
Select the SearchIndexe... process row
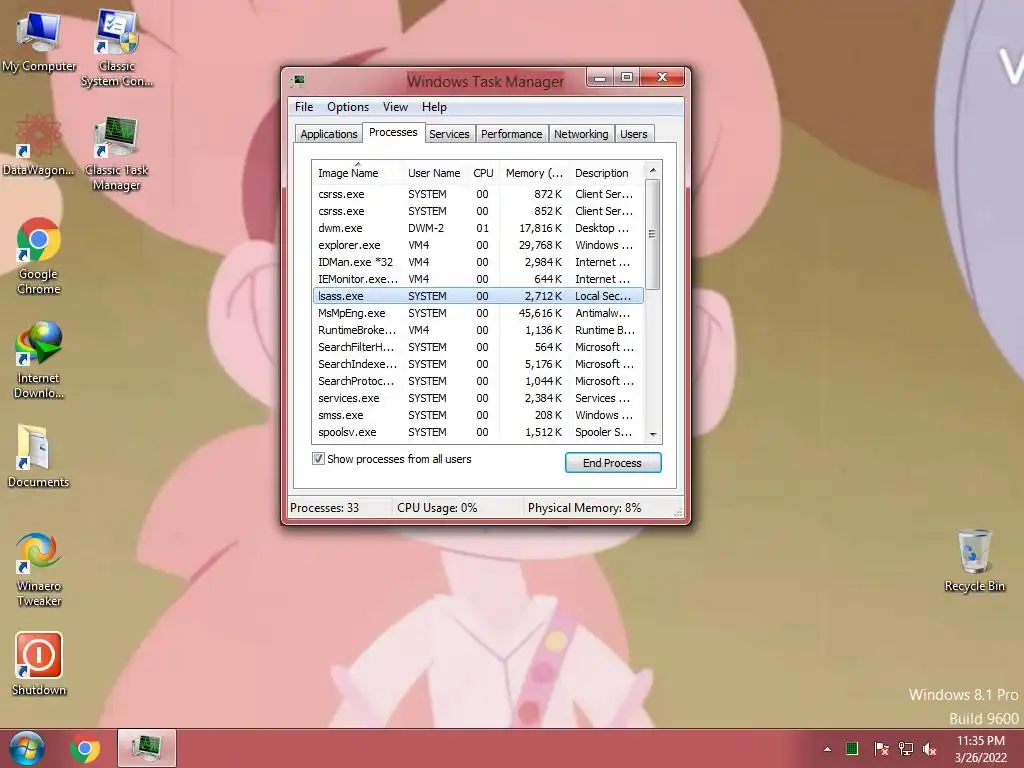click(x=478, y=364)
